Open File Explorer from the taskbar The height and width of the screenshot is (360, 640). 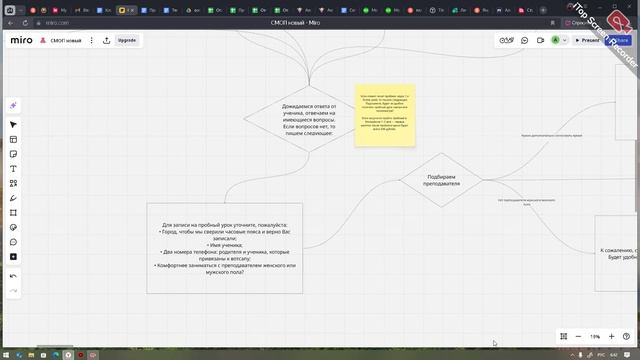[x=31, y=355]
